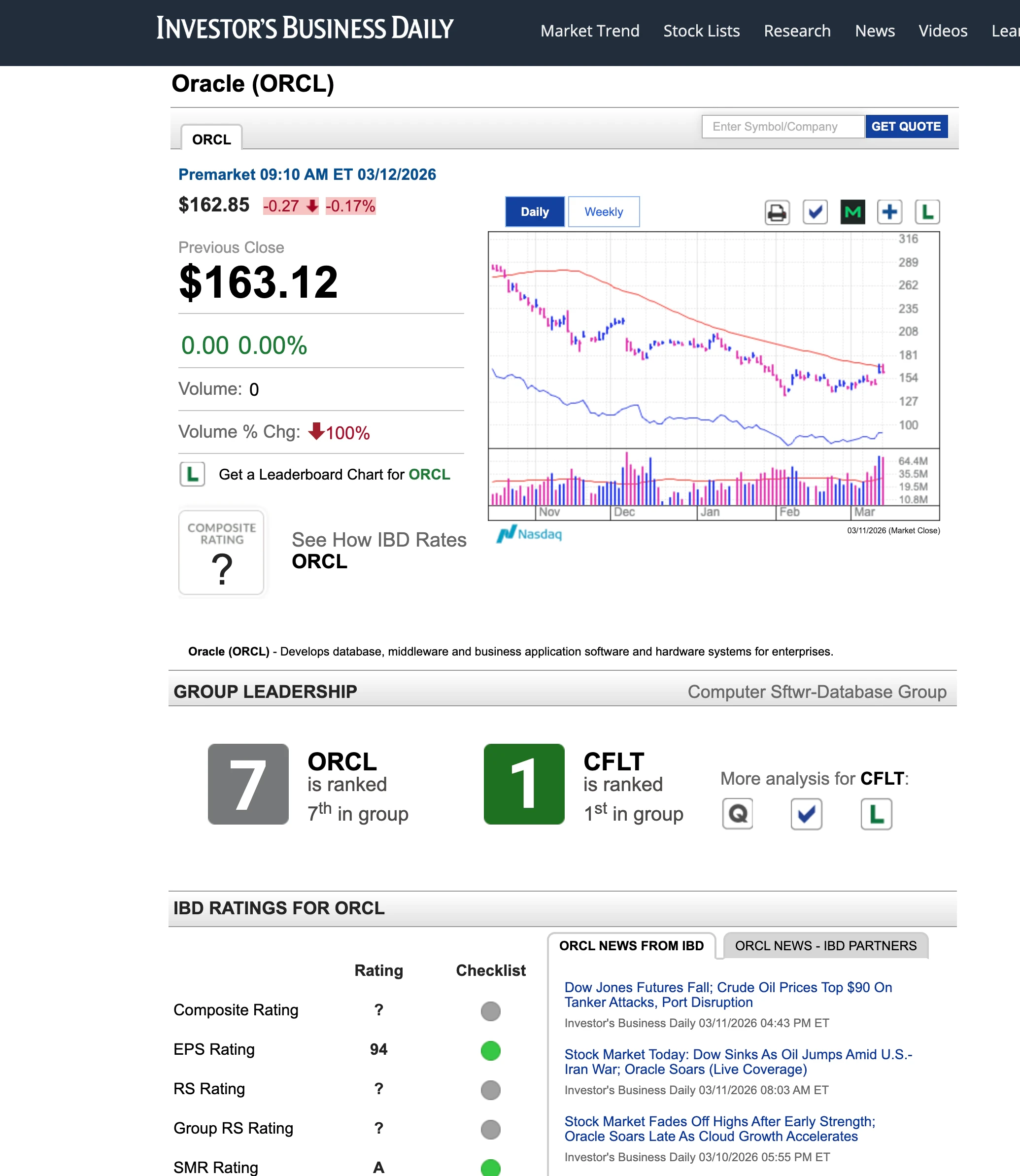Open Dow Jones Futures Fall article
The image size is (1020, 1176).
point(727,995)
